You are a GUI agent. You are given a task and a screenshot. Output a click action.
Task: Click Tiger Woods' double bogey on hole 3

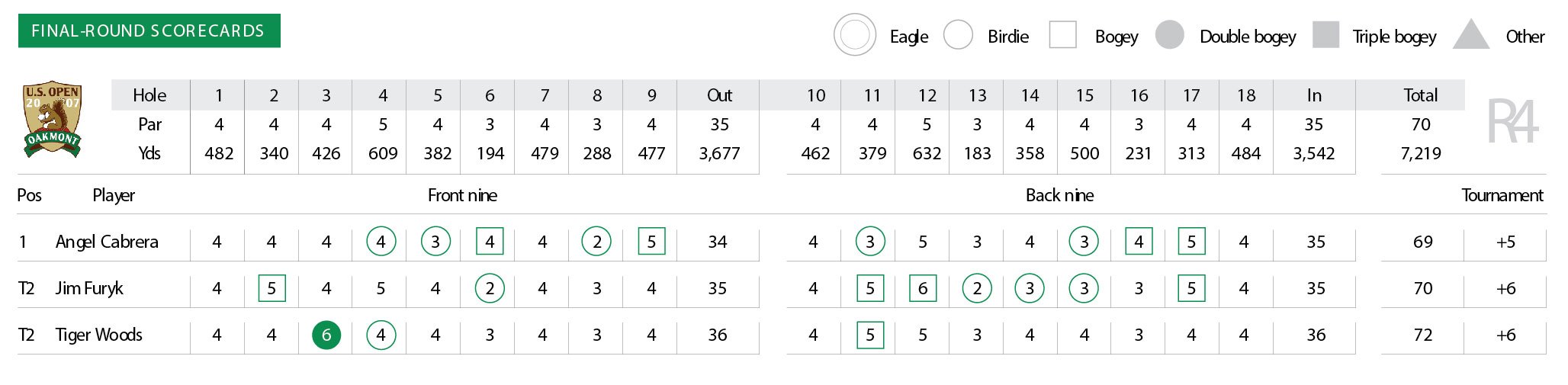pos(326,335)
